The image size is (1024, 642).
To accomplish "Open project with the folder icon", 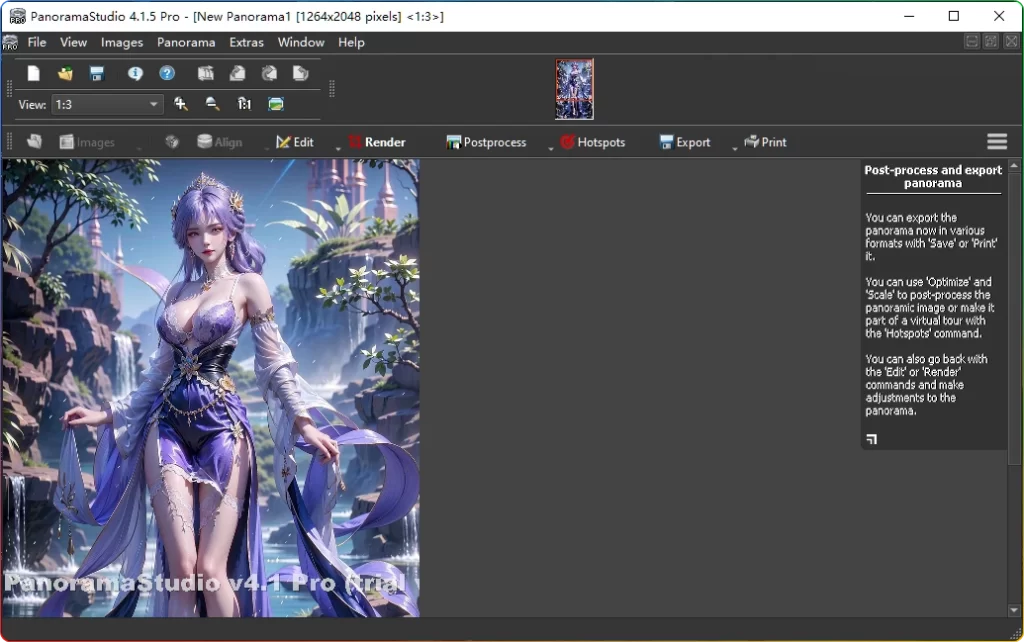I will click(65, 73).
